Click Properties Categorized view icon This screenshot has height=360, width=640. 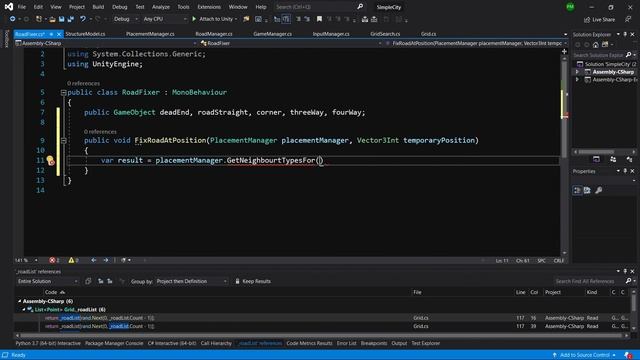coord(577,190)
